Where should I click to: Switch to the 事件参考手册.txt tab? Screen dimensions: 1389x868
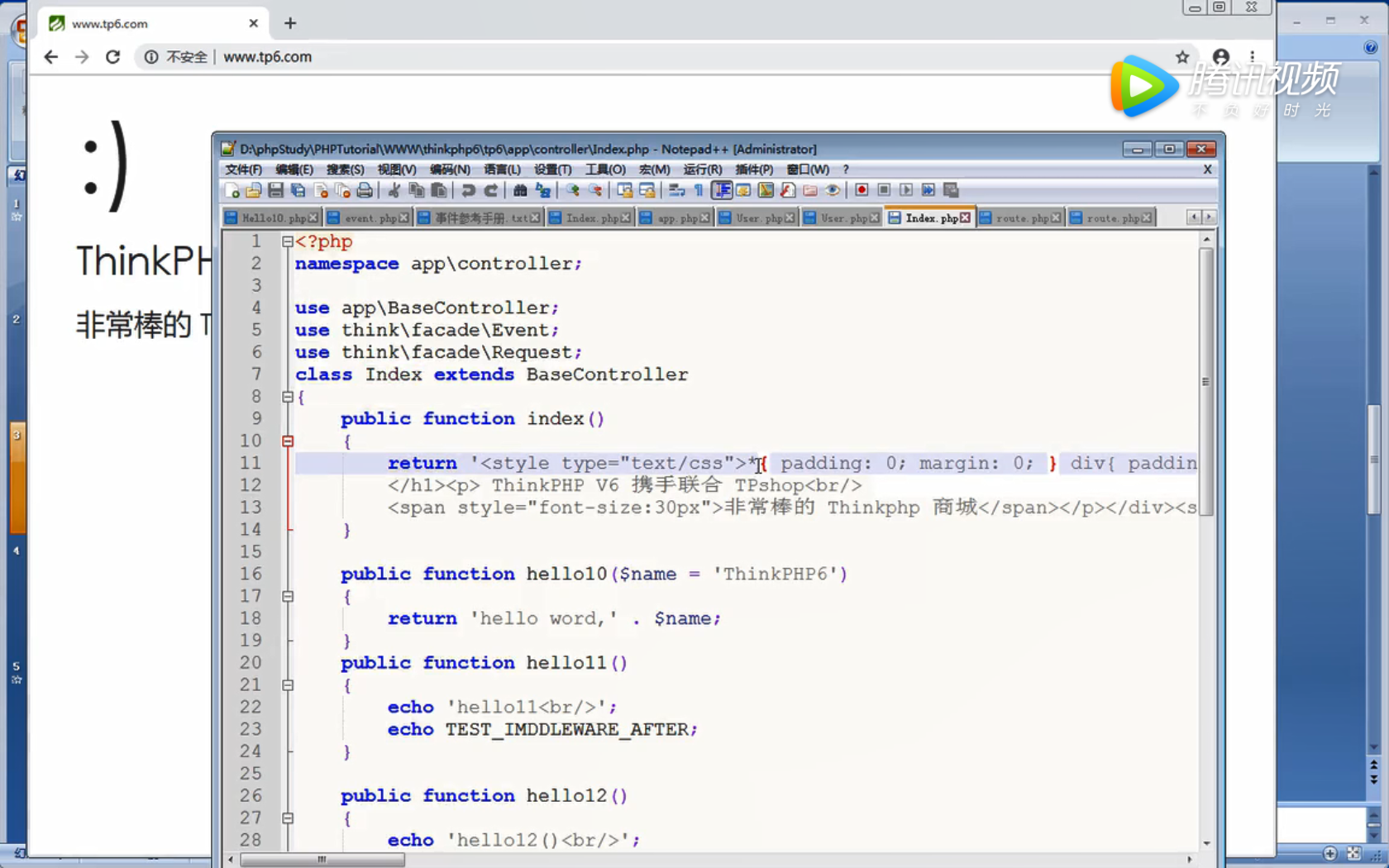tap(480, 218)
